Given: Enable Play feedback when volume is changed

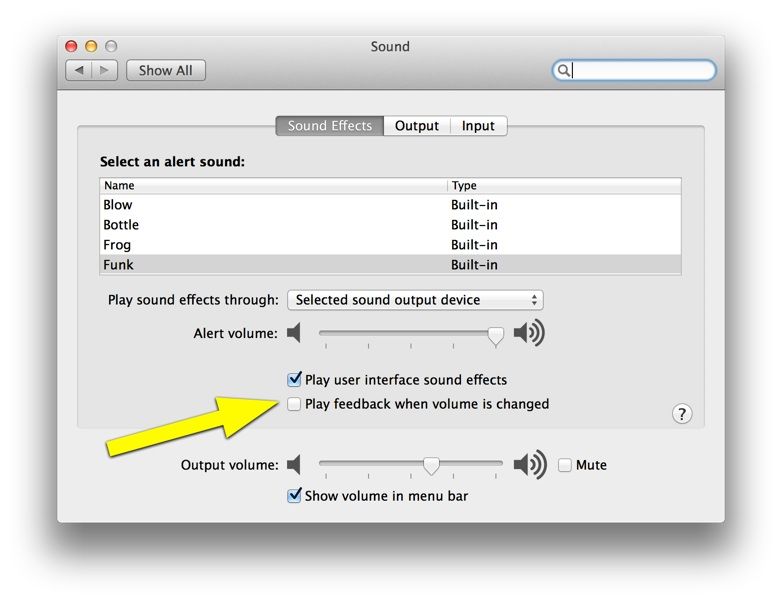Looking at the screenshot, I should 294,404.
